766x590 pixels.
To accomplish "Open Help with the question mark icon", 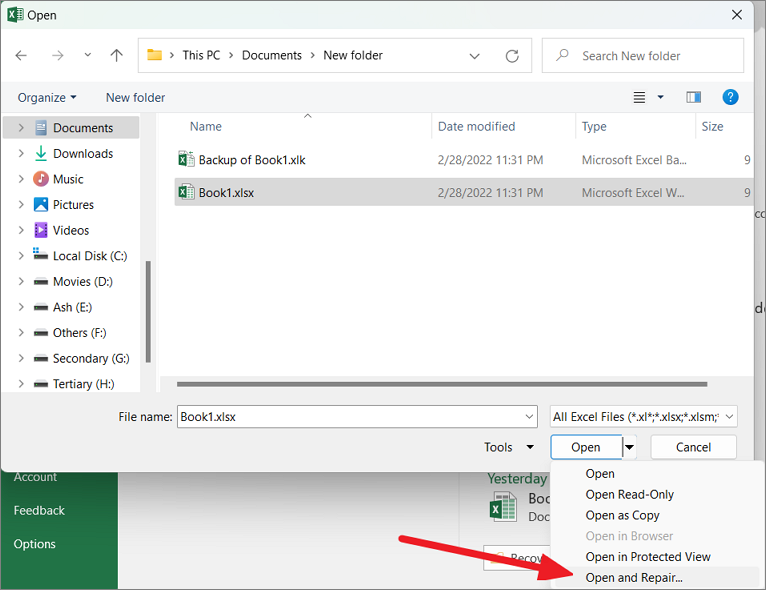I will click(730, 97).
